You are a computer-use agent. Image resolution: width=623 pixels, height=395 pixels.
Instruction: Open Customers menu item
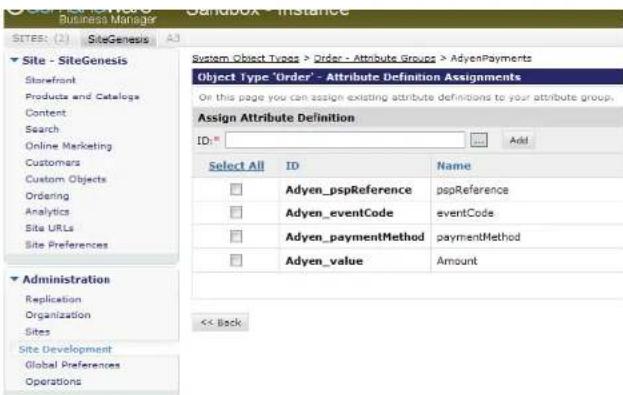[52, 163]
